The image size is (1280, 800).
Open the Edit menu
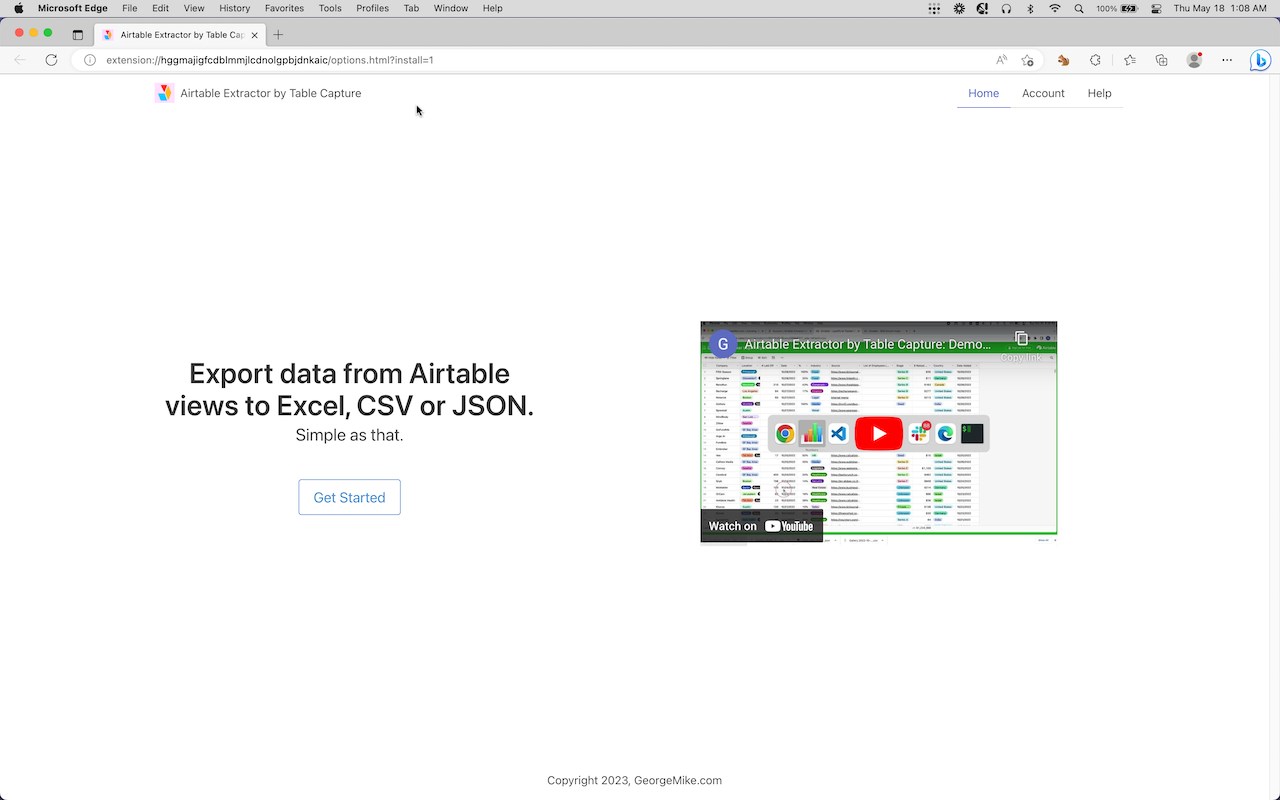160,8
